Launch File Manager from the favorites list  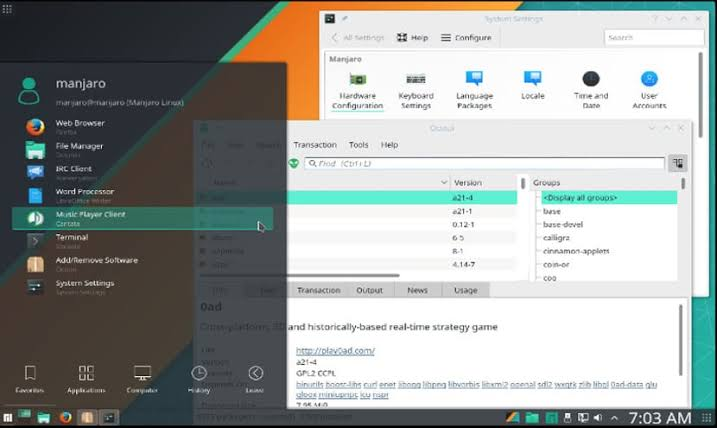(x=143, y=150)
